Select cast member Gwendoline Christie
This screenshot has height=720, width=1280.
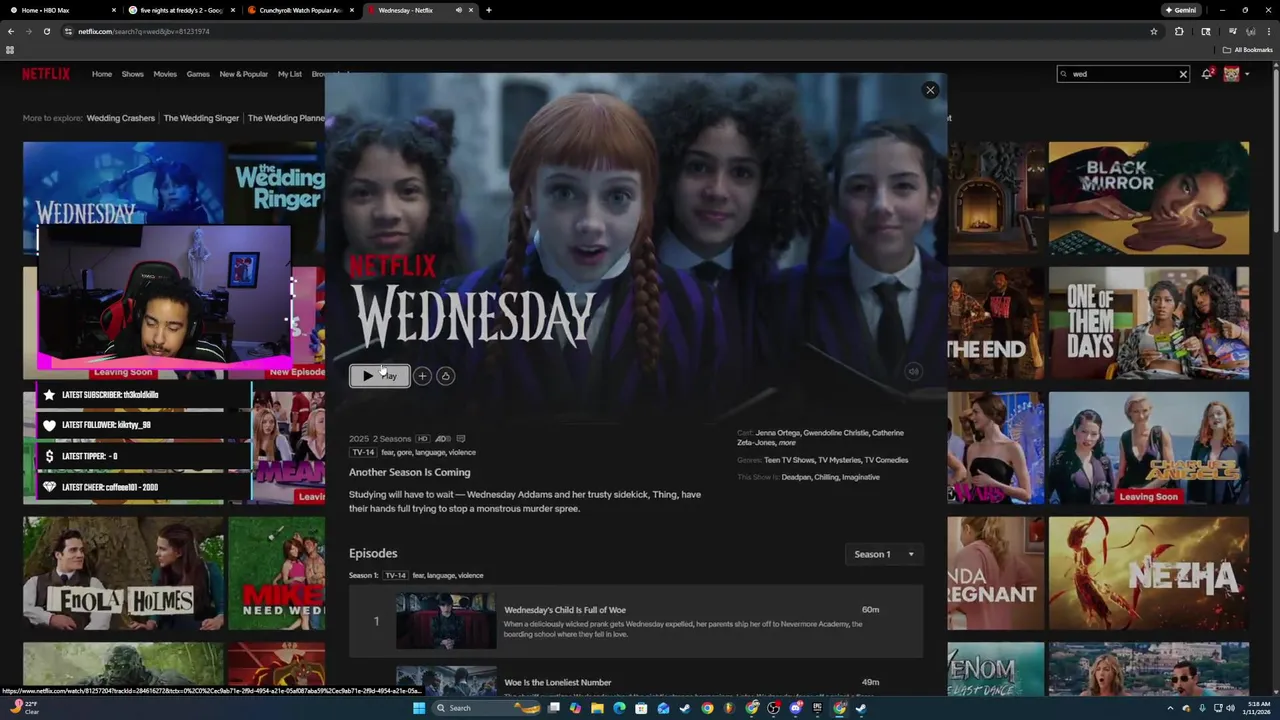click(835, 433)
